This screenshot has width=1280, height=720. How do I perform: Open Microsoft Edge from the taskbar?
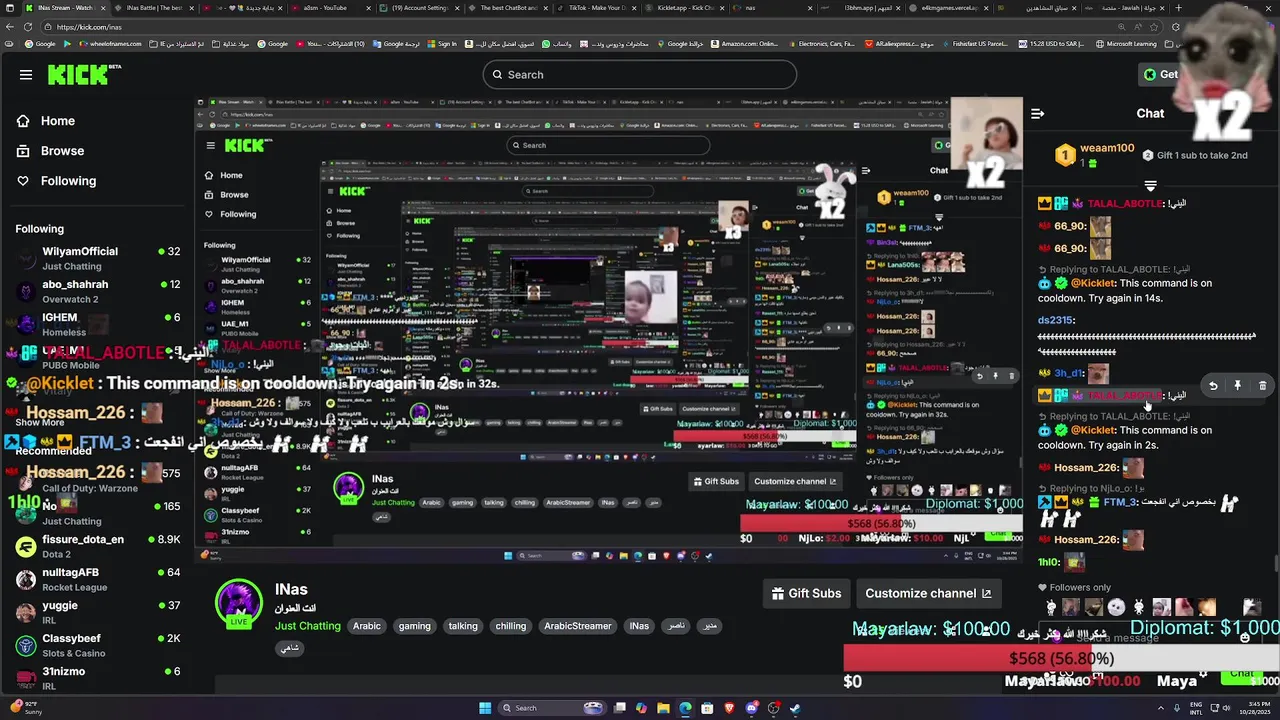685,708
